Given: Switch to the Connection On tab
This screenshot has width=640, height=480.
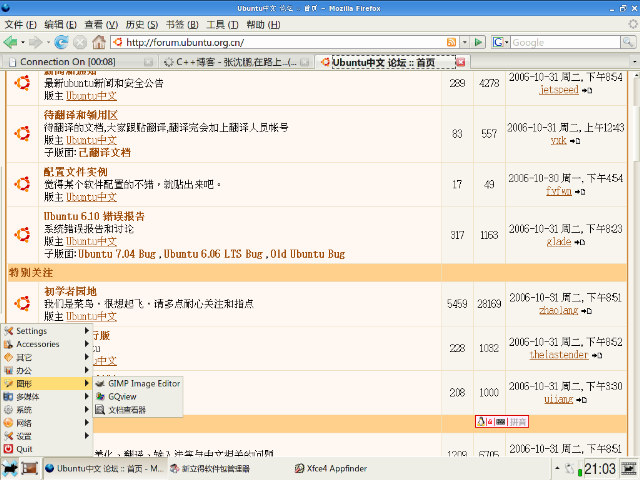Looking at the screenshot, I should [x=68, y=62].
